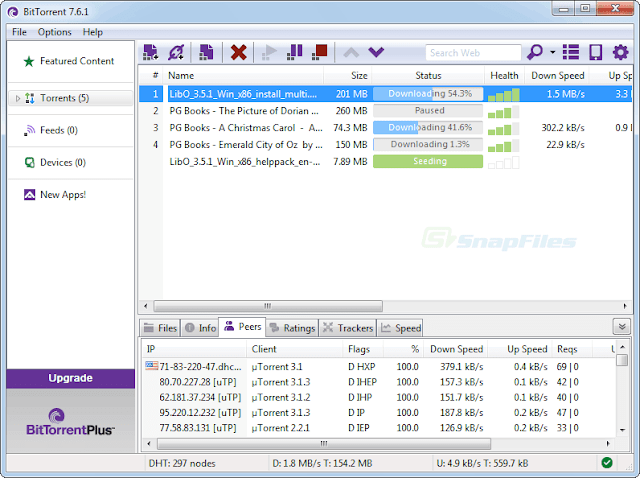Switch to the Trackers tab

coord(348,328)
